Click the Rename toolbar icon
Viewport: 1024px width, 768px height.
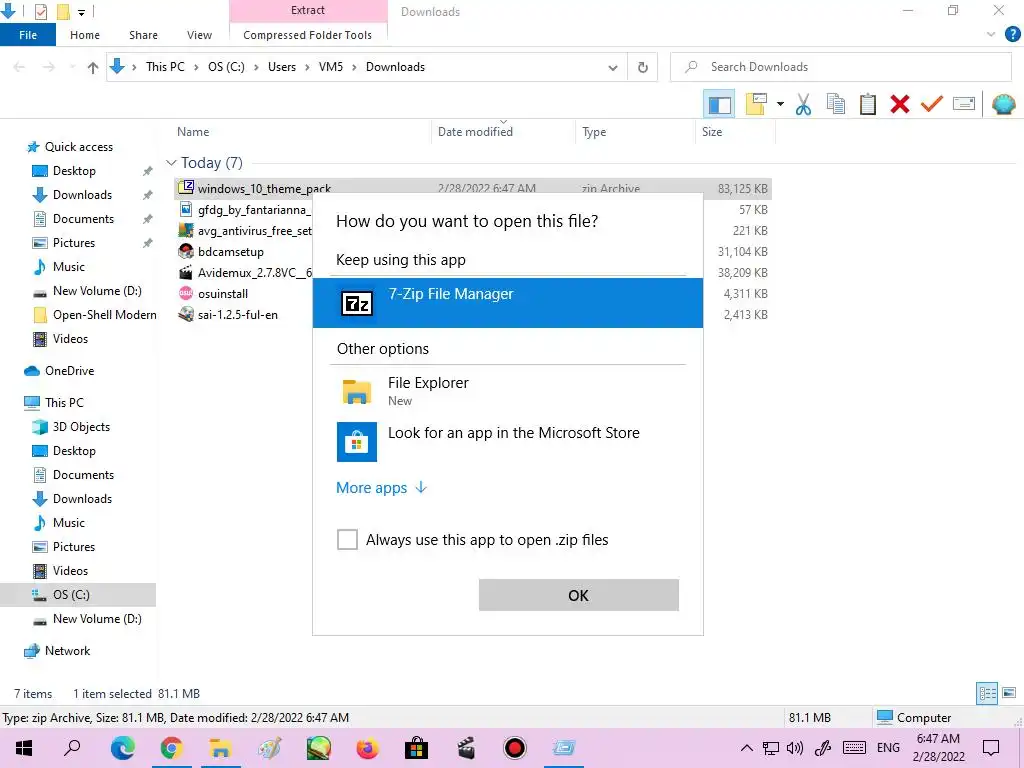tap(964, 104)
